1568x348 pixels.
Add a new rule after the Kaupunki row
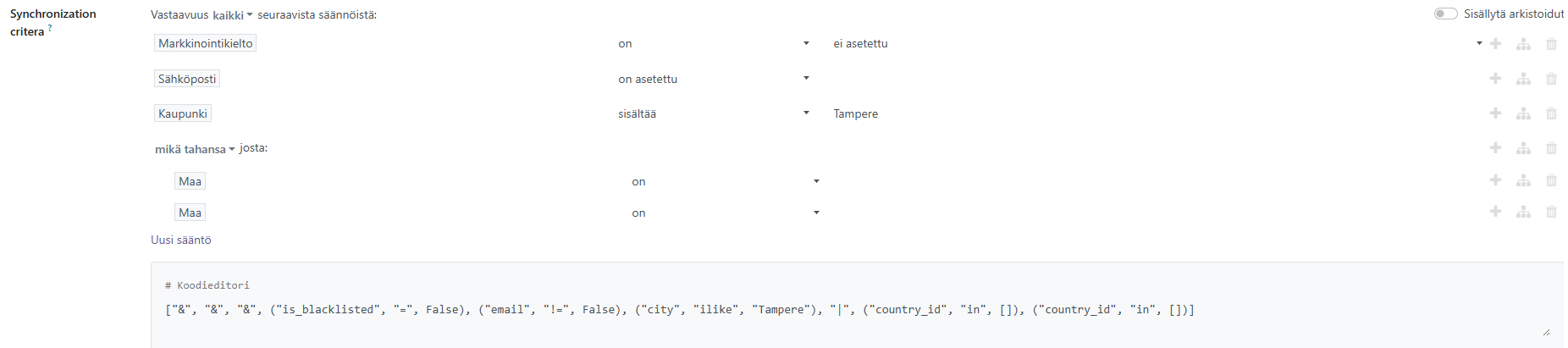click(x=1495, y=113)
